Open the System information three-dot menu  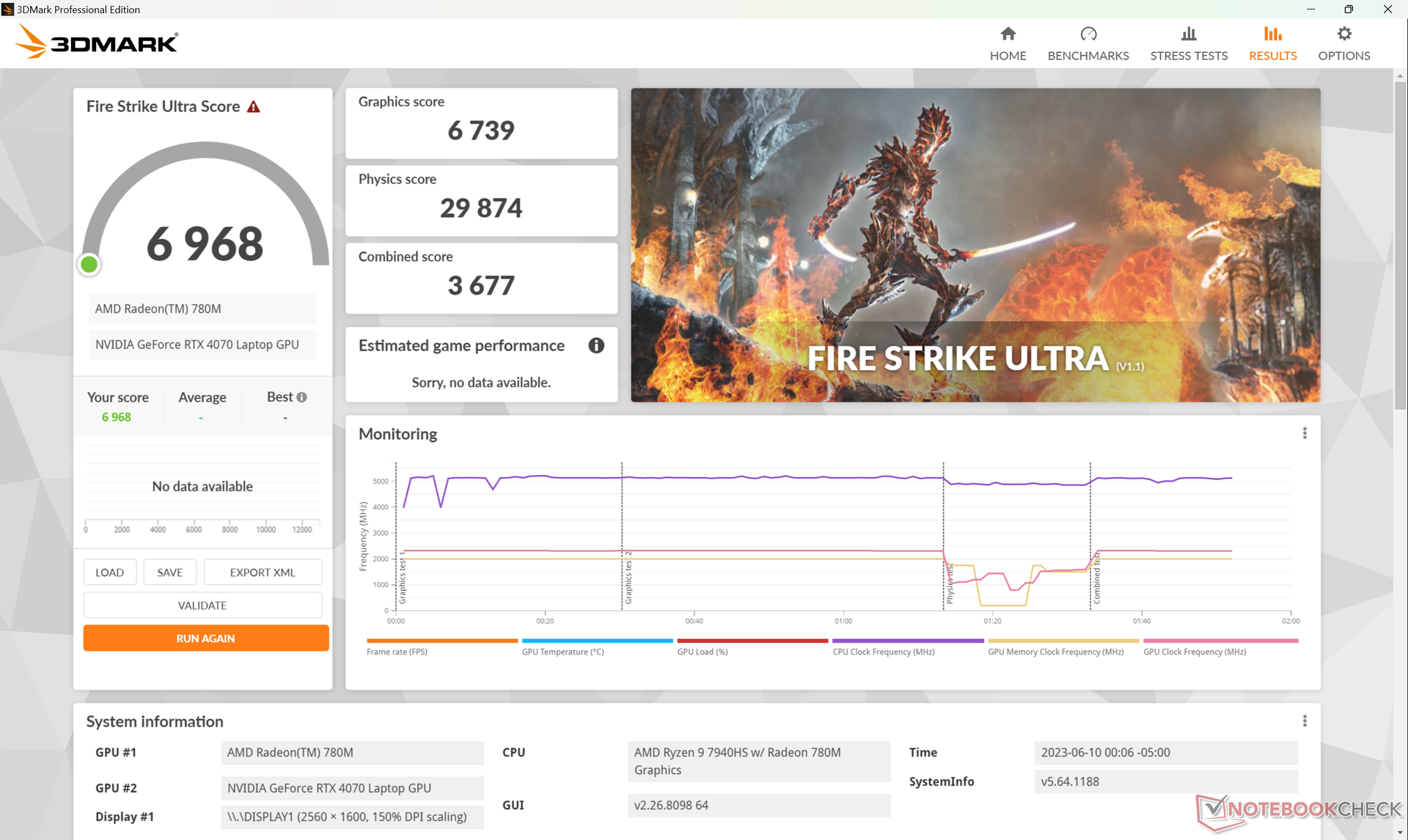tap(1304, 721)
